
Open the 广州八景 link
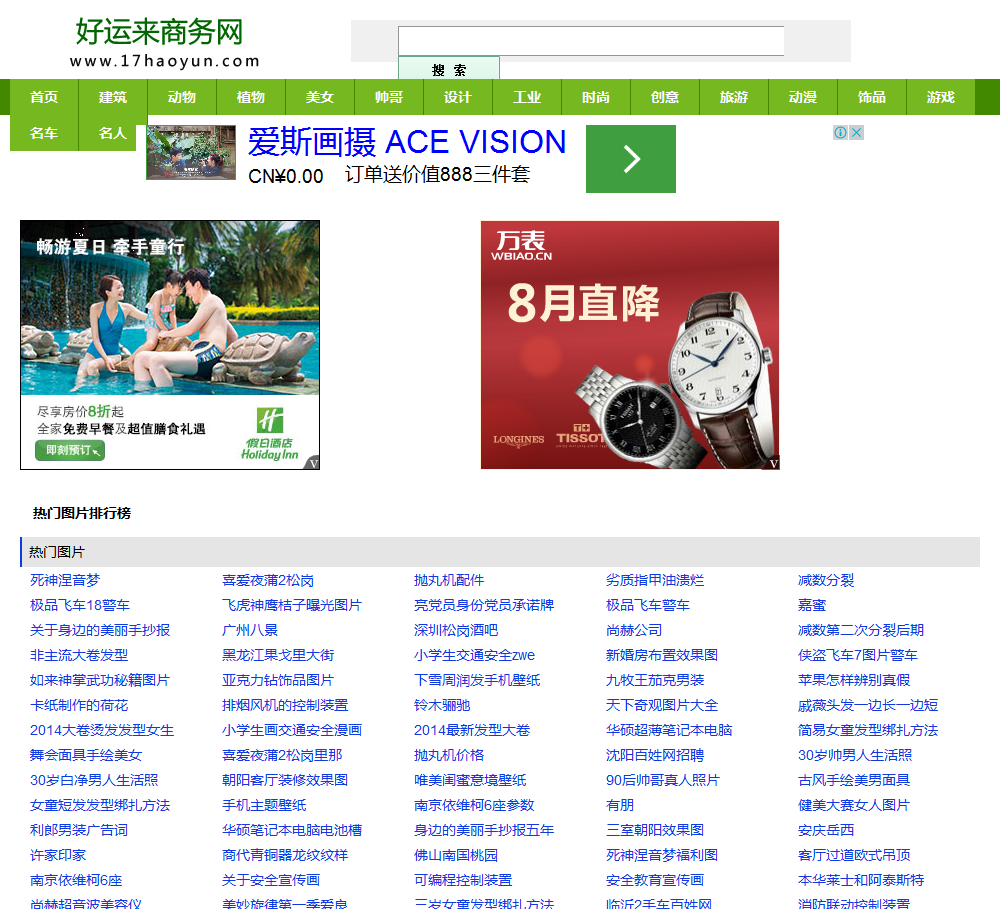[250, 630]
